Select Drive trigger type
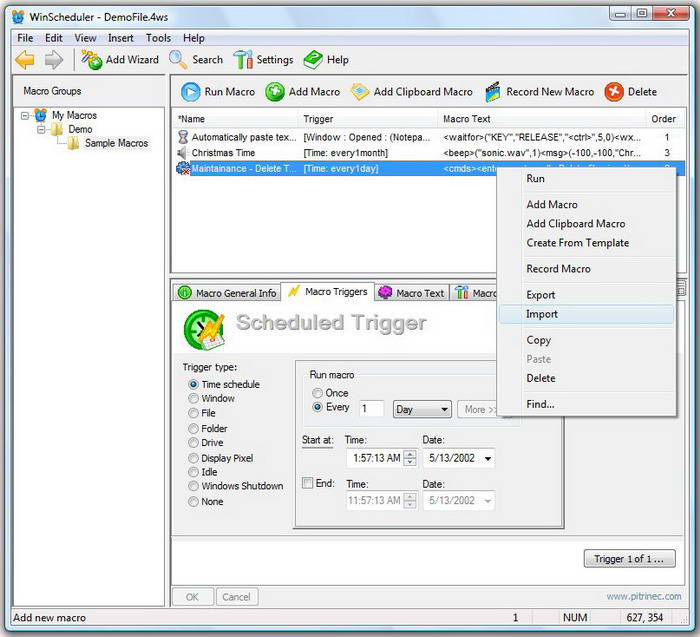 coord(193,443)
